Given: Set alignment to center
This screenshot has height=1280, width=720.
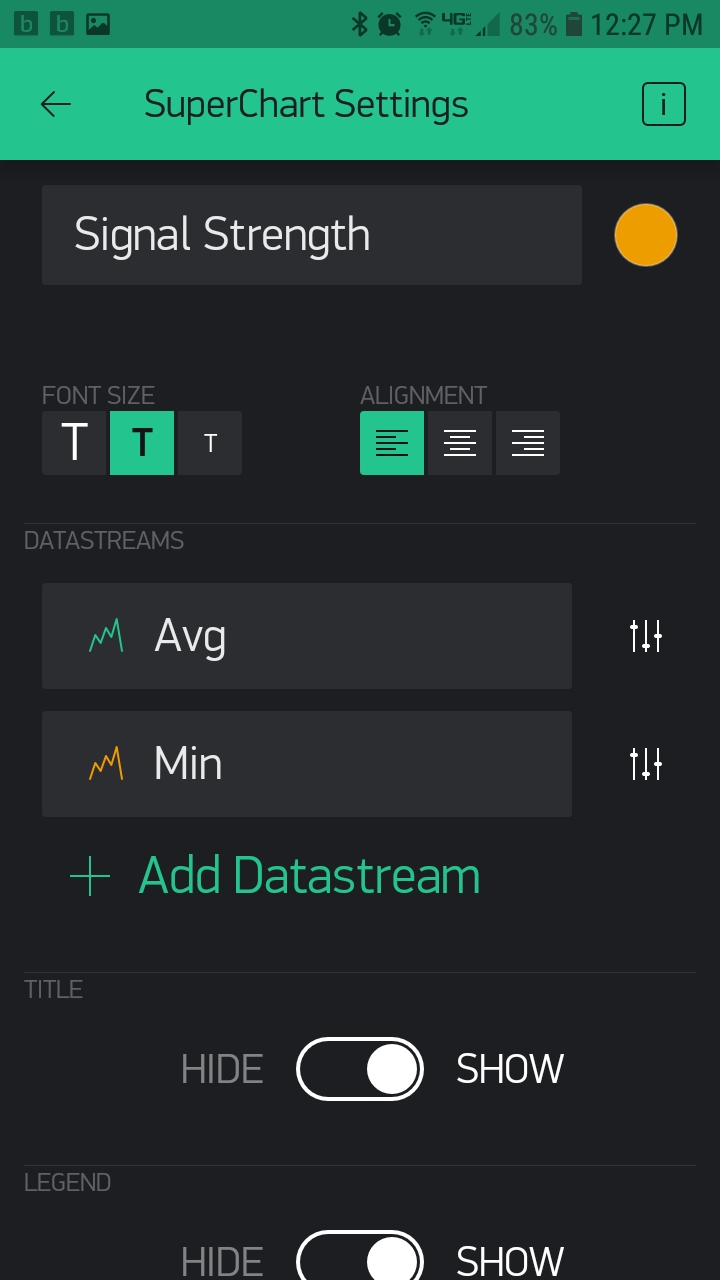Looking at the screenshot, I should (x=460, y=442).
